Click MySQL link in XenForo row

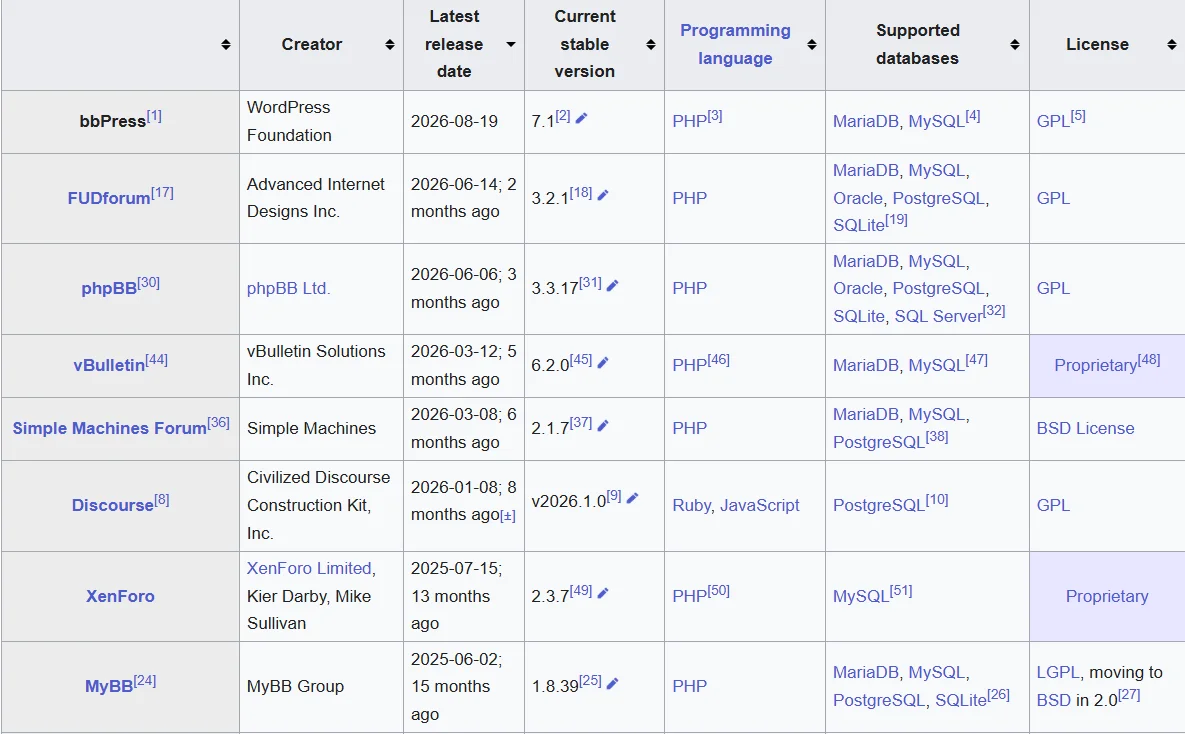[861, 596]
